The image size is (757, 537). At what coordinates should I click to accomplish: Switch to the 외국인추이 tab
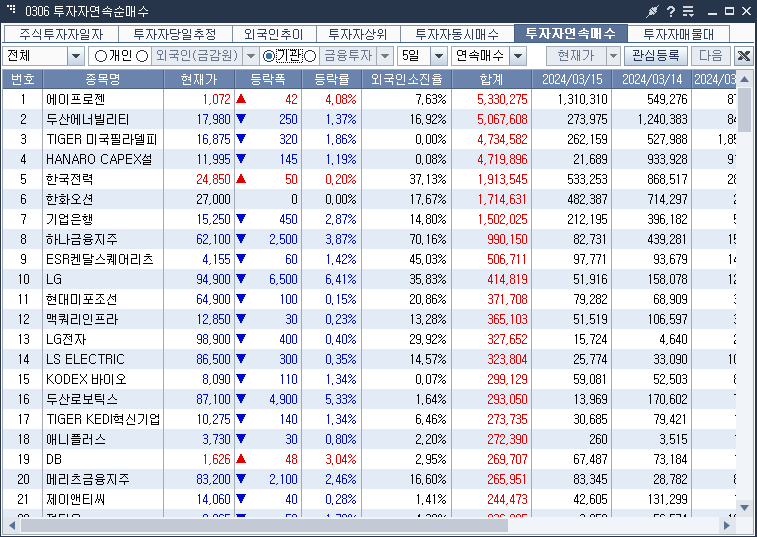[x=274, y=34]
